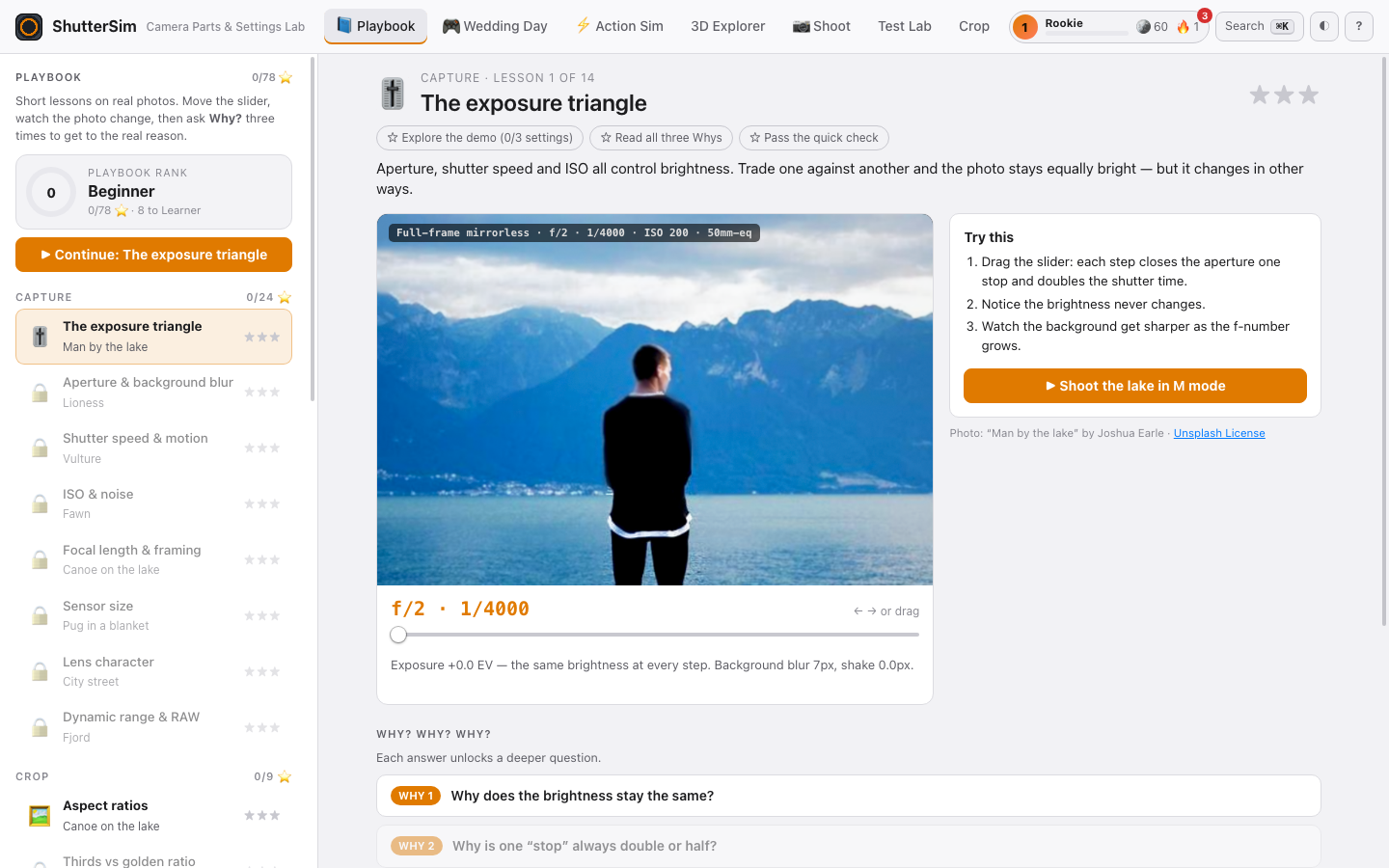The image size is (1389, 868).
Task: Click the streak flame icon
Action: 1184,27
